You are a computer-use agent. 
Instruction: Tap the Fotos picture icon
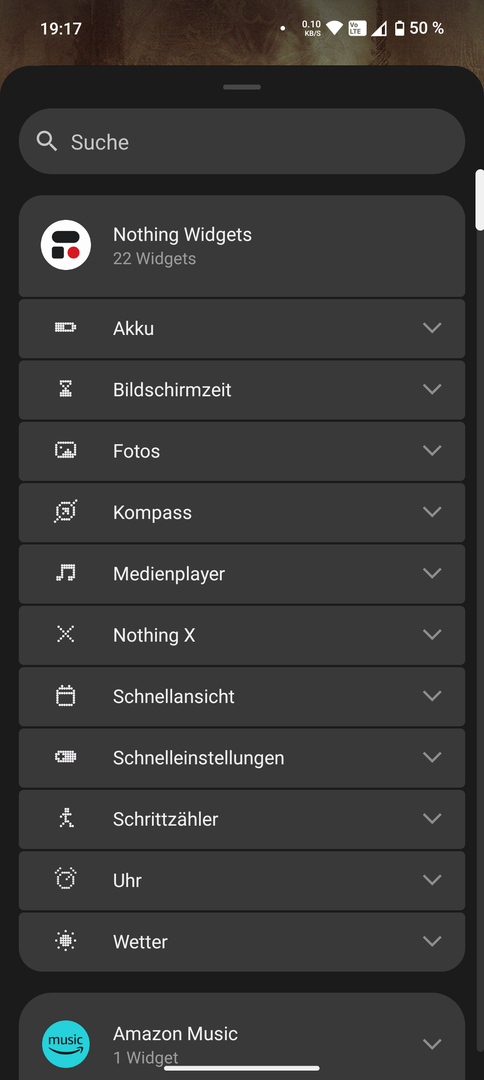click(x=65, y=450)
